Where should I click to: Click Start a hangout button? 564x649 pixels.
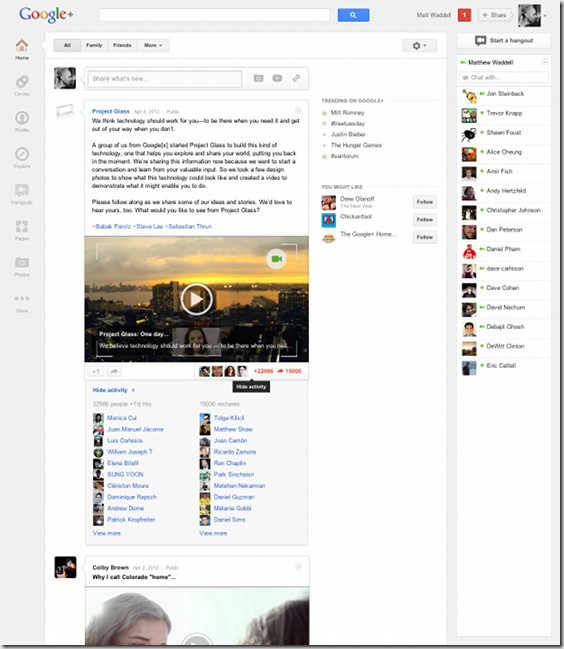[x=504, y=41]
